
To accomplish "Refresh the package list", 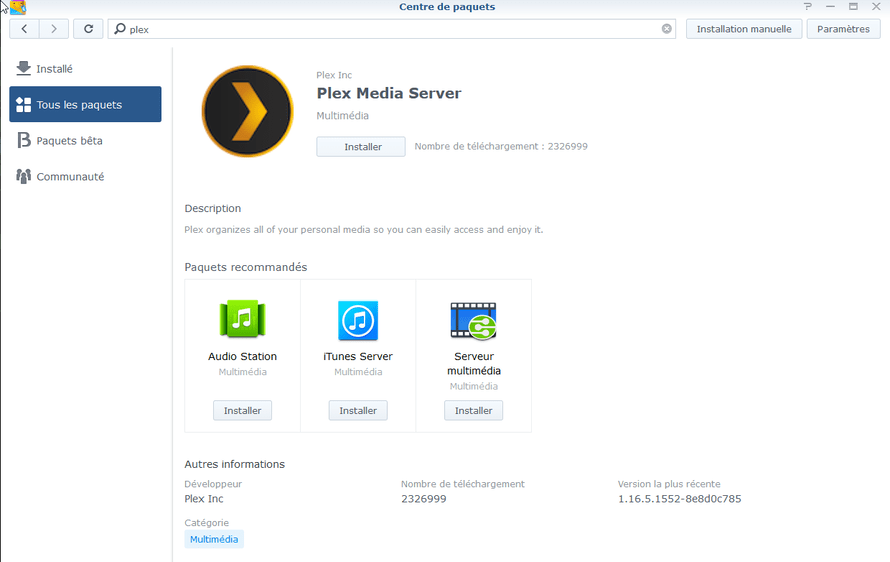I will tap(88, 29).
